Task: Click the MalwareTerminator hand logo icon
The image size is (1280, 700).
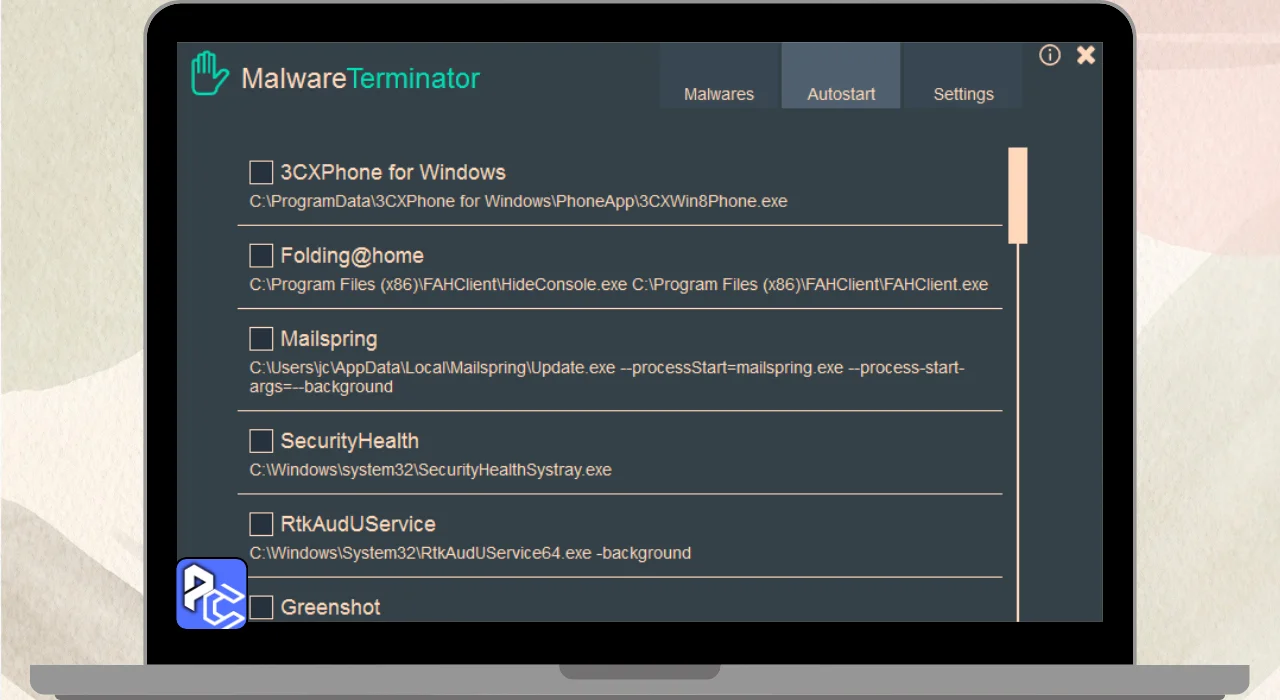Action: (x=210, y=73)
